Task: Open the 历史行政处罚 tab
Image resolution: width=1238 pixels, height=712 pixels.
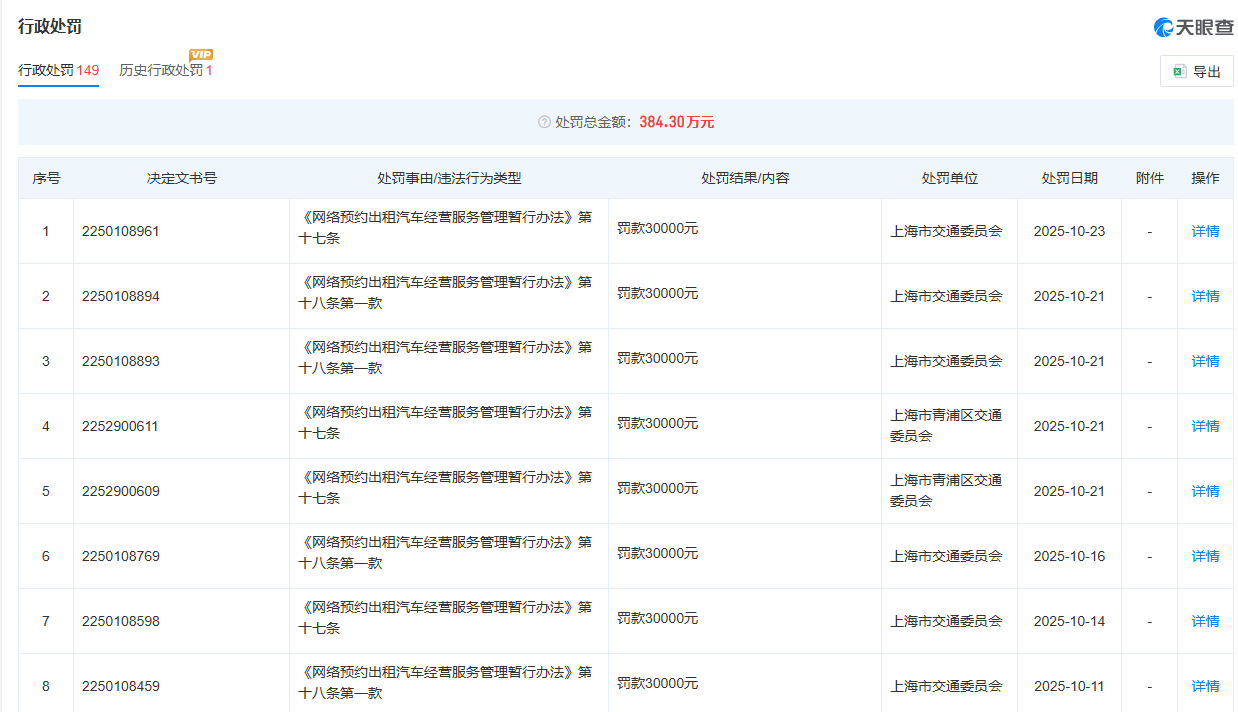Action: pos(165,70)
